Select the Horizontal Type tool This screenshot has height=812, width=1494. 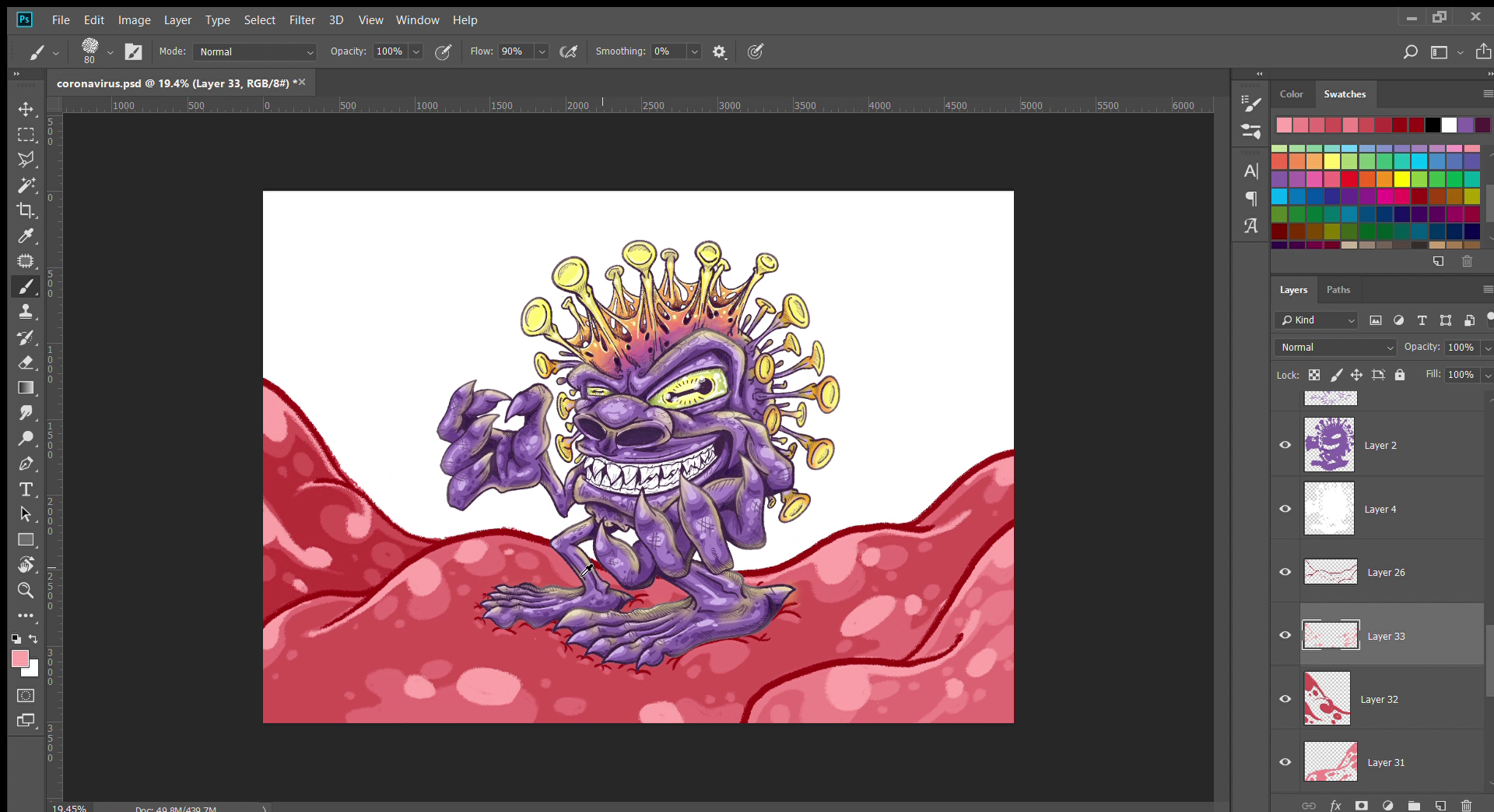pyautogui.click(x=26, y=489)
